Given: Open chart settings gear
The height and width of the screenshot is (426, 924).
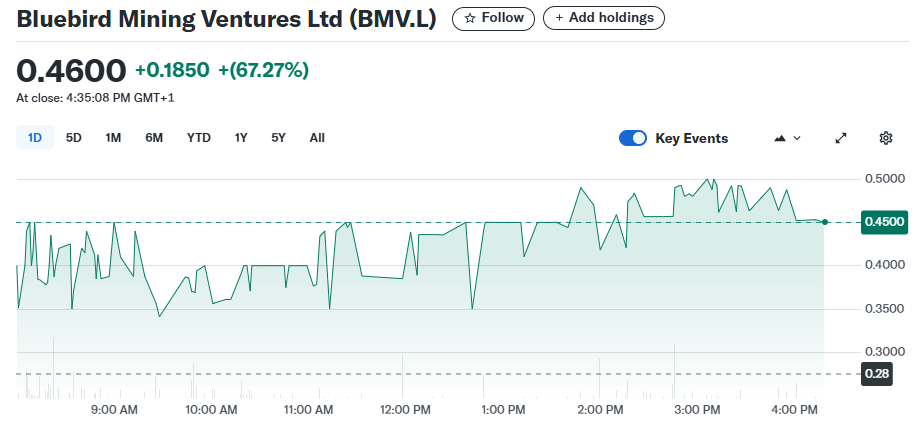Looking at the screenshot, I should pyautogui.click(x=885, y=138).
